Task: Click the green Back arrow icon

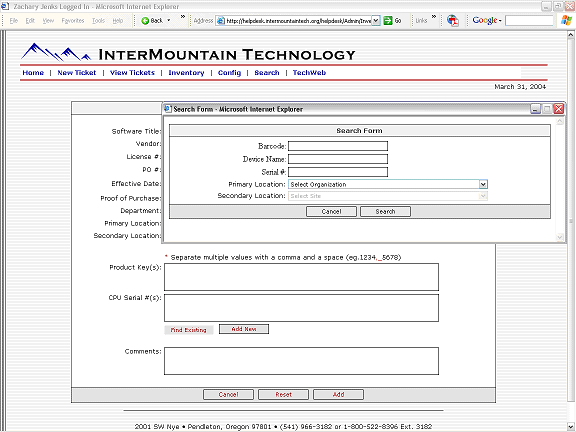Action: pyautogui.click(x=145, y=21)
